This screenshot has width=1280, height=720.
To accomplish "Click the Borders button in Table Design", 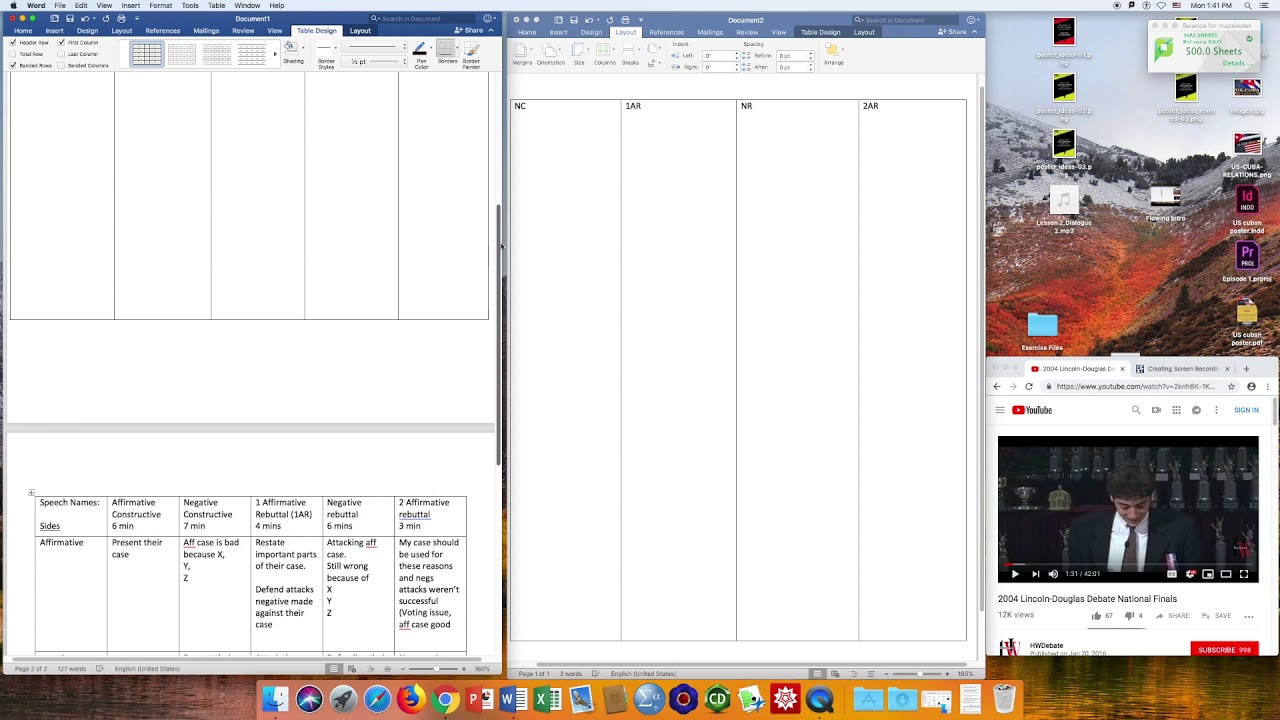I will pyautogui.click(x=447, y=54).
